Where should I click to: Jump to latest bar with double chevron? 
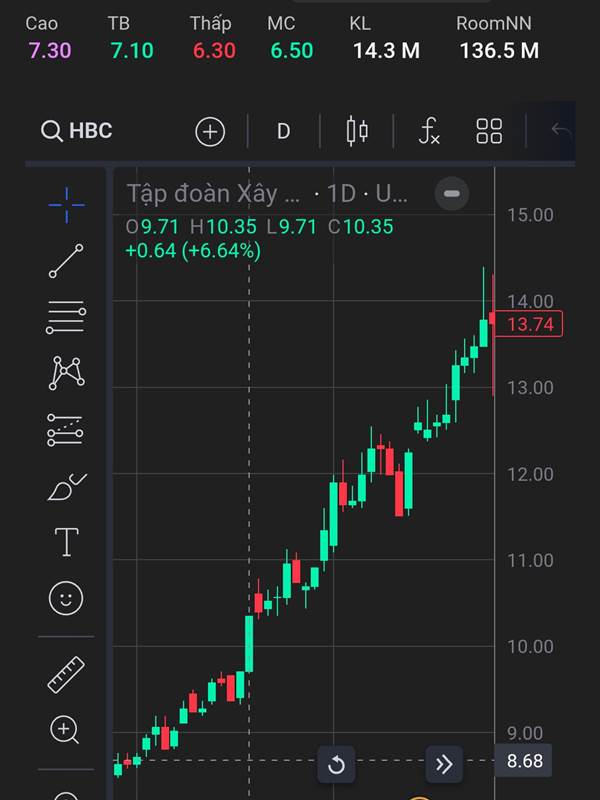click(x=444, y=764)
